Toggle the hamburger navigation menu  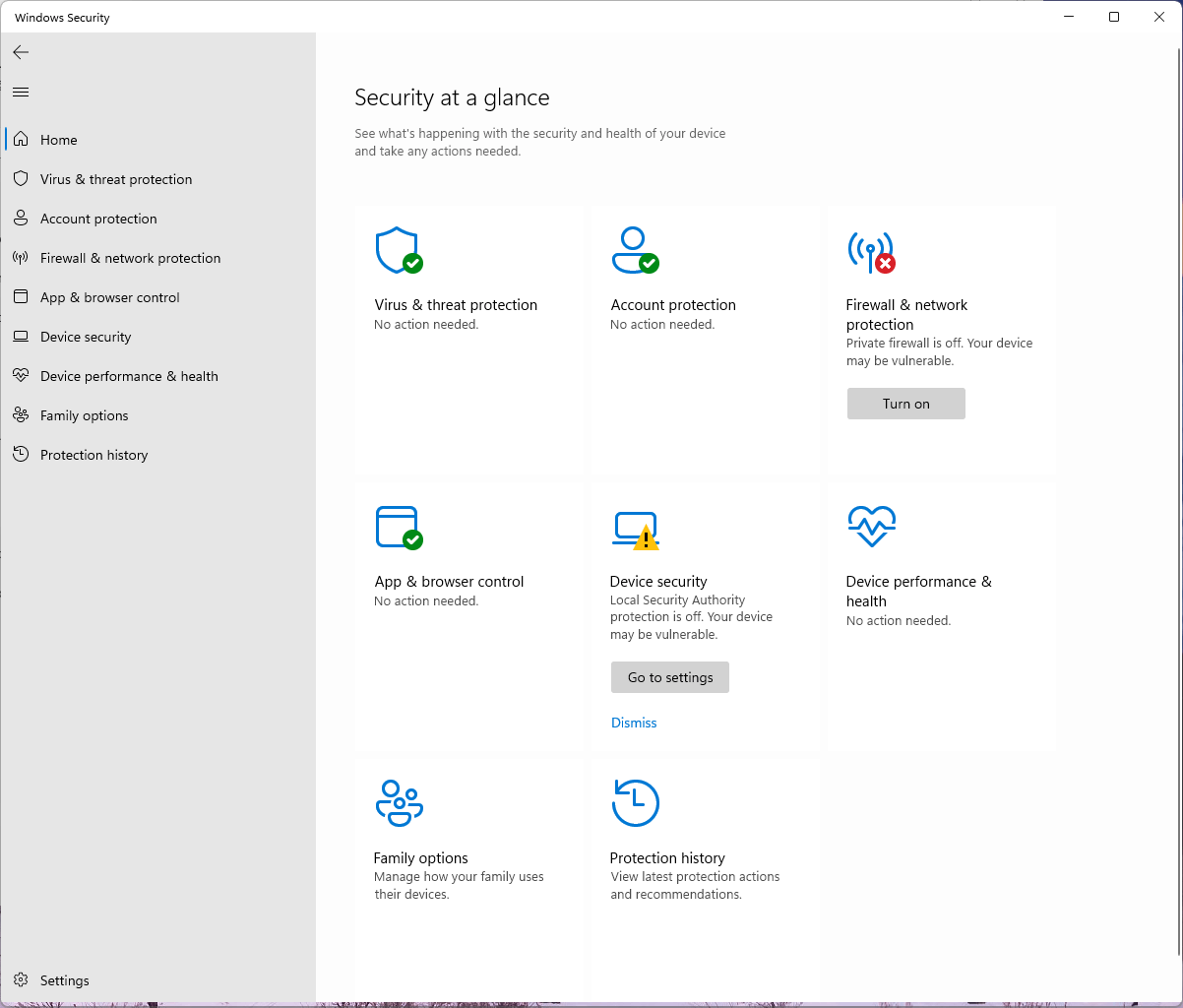(21, 92)
